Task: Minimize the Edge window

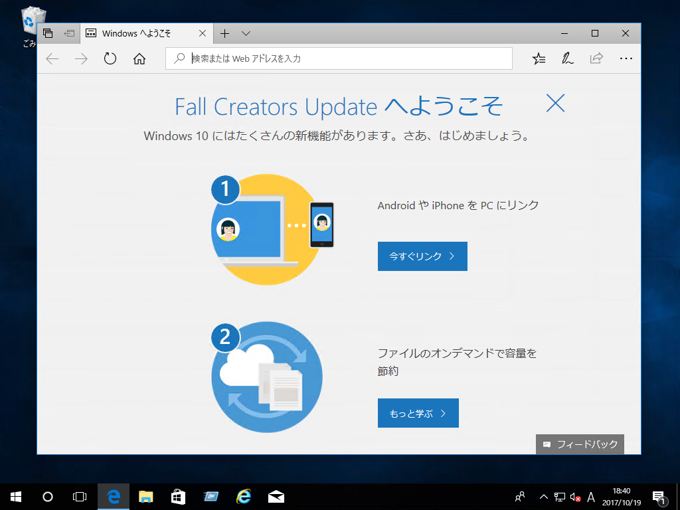Action: coord(565,33)
